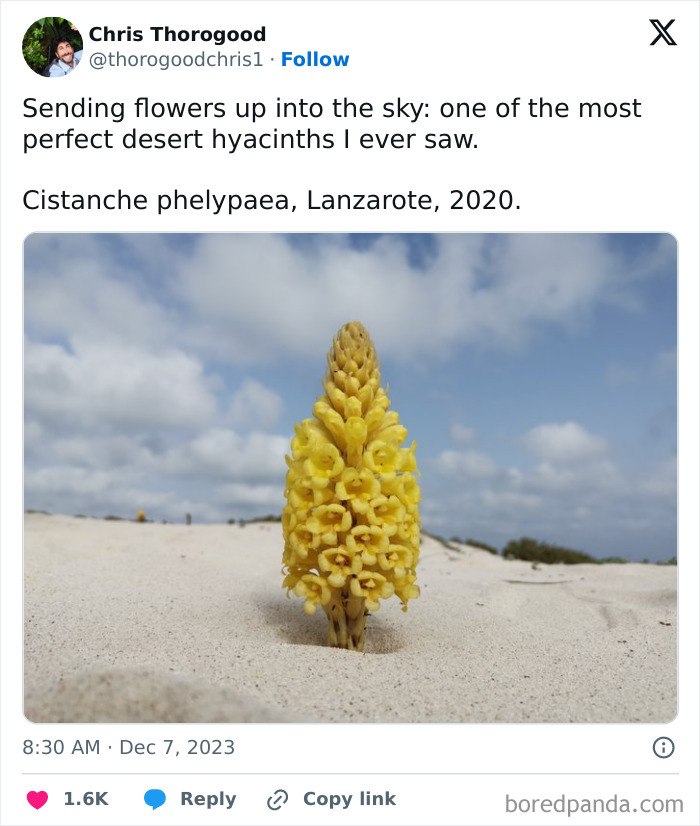This screenshot has width=700, height=826.
Task: Open the tweet info circle icon
Action: [662, 747]
